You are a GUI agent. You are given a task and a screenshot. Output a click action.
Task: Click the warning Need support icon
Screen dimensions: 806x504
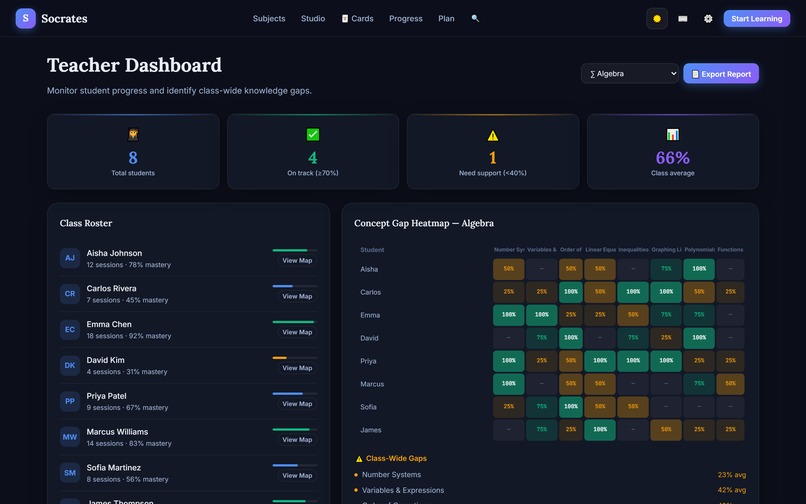493,135
